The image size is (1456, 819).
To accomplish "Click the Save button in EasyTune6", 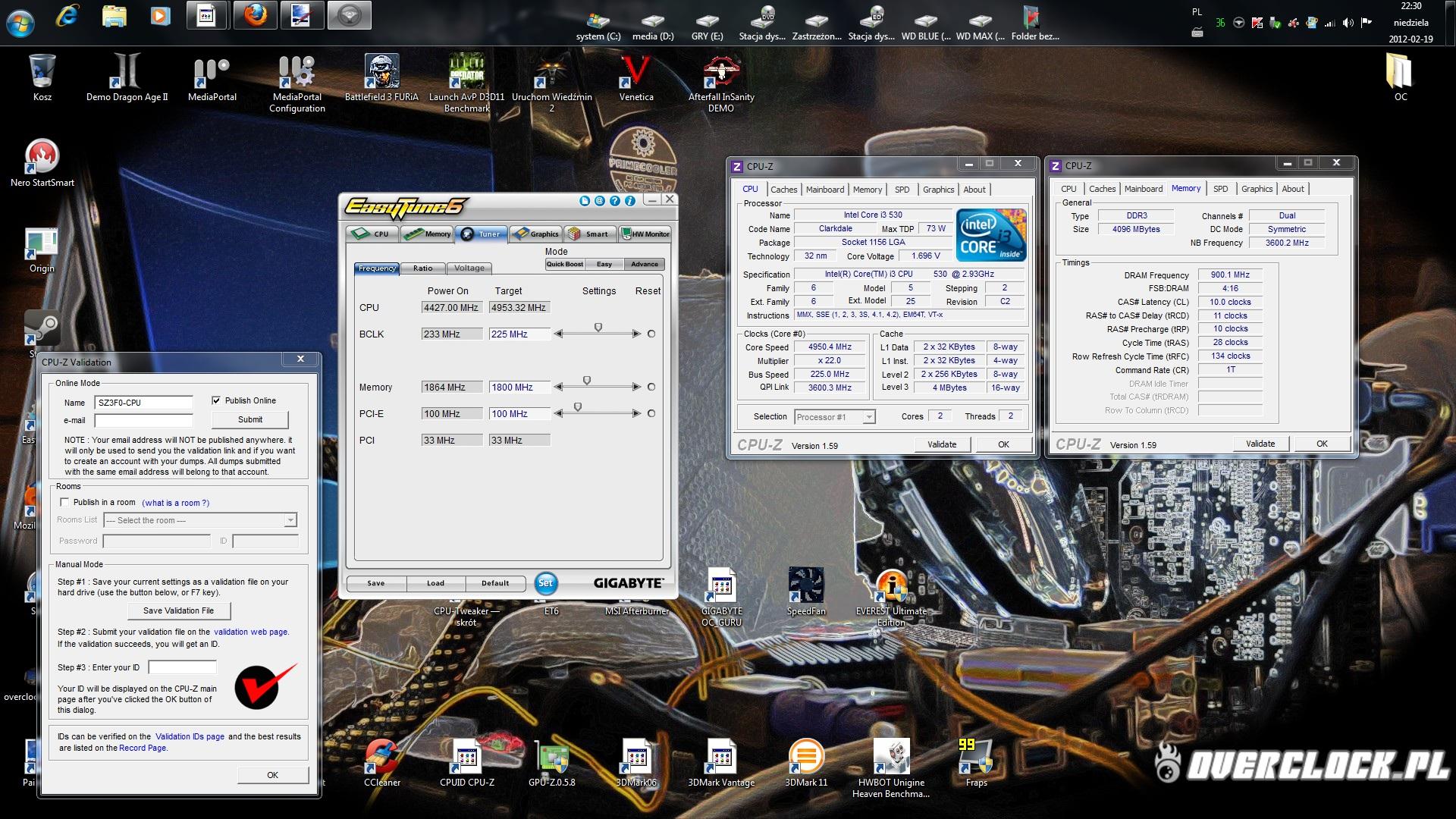I will (376, 583).
